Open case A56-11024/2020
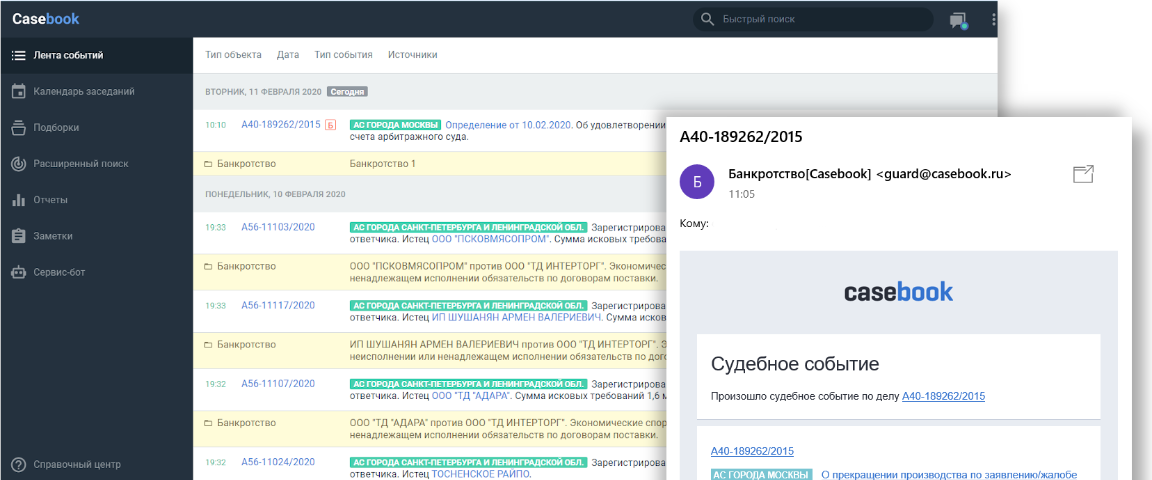Image resolution: width=1152 pixels, height=480 pixels. click(278, 462)
